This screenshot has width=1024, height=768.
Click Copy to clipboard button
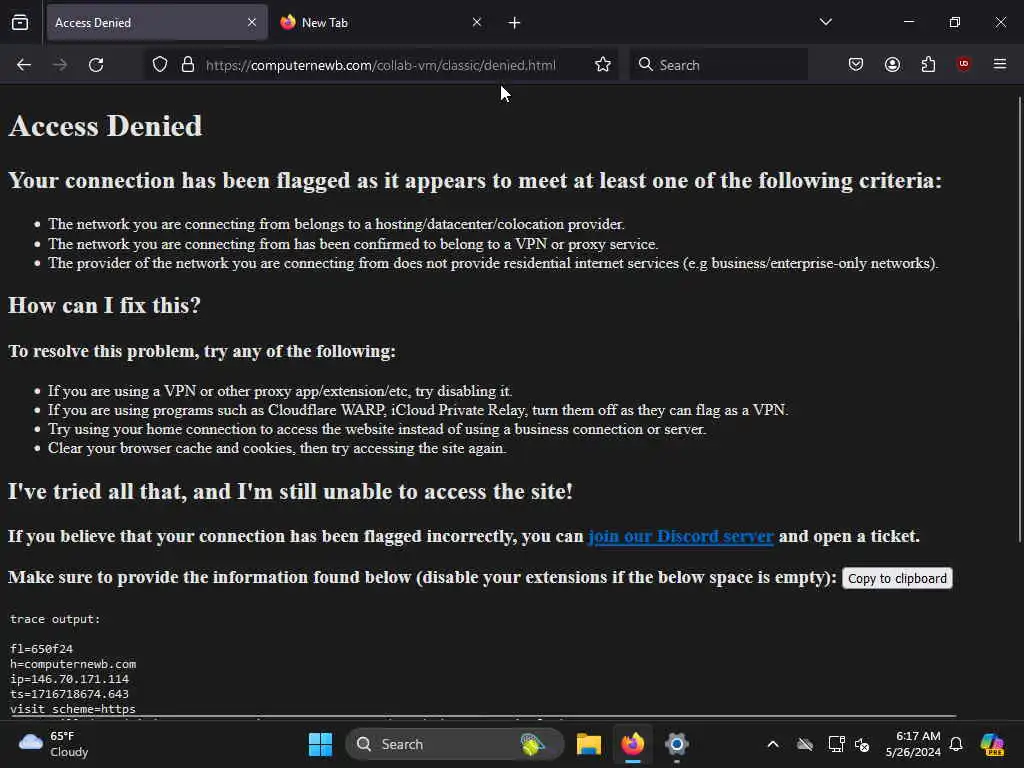(897, 579)
